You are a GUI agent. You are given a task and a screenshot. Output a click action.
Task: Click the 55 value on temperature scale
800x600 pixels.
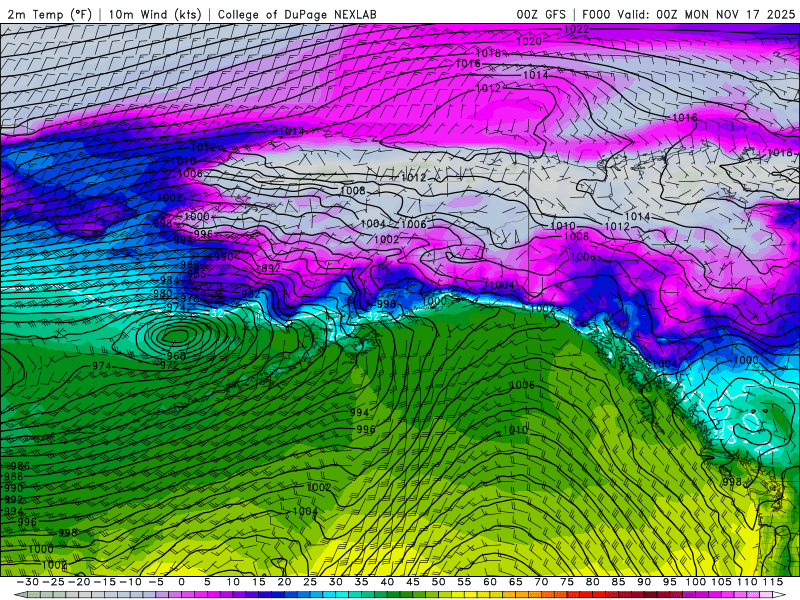pyautogui.click(x=464, y=582)
